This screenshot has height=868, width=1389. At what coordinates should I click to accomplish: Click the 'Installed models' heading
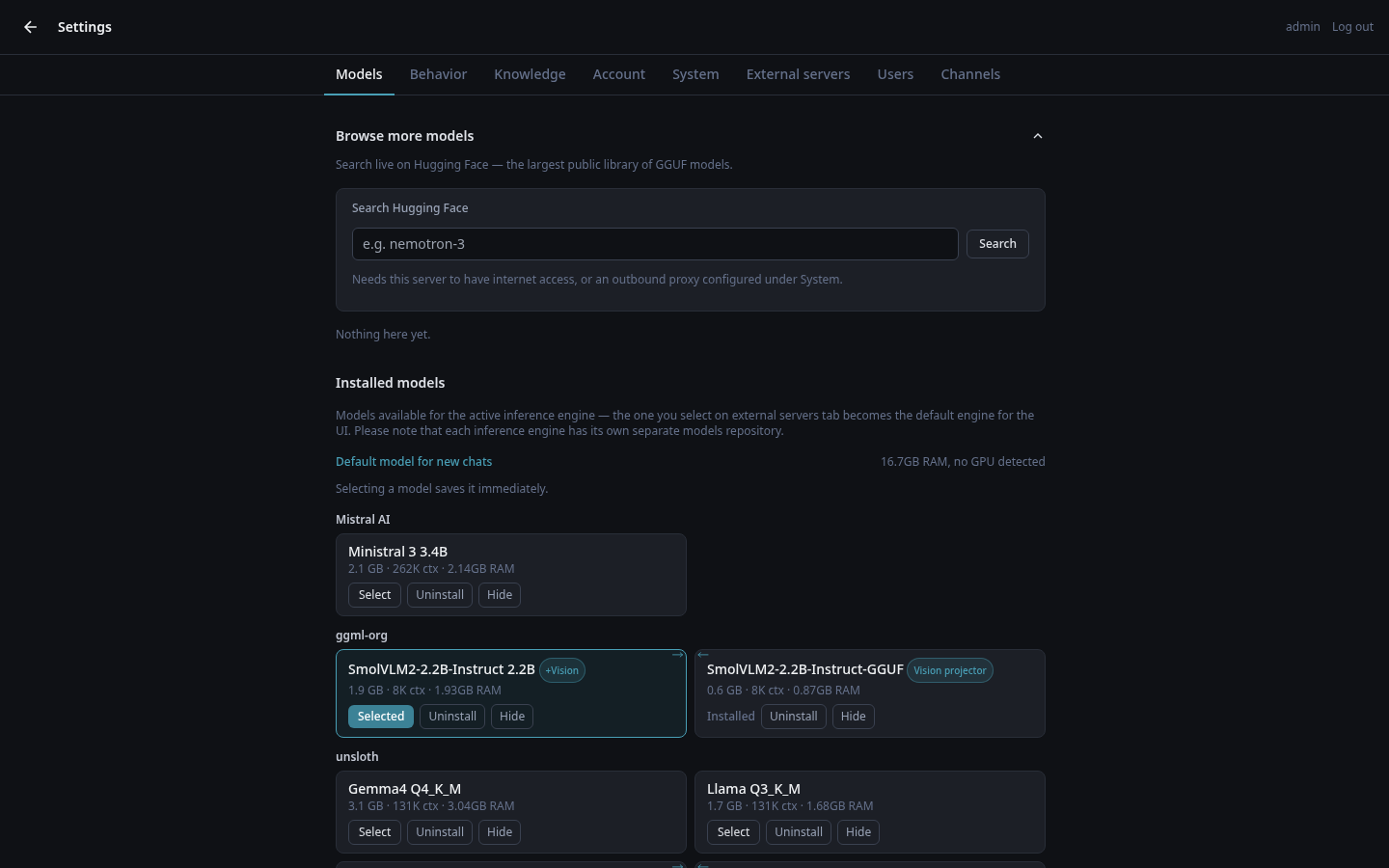390,383
